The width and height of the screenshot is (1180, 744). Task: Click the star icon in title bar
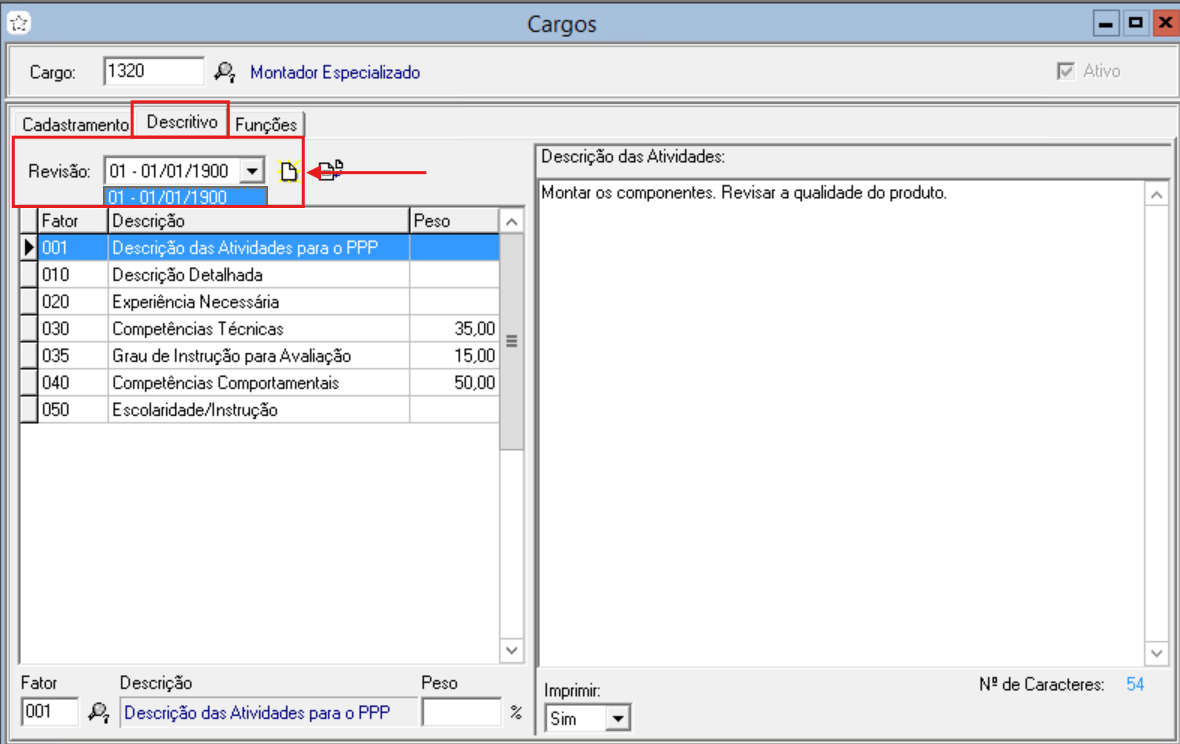(x=17, y=24)
